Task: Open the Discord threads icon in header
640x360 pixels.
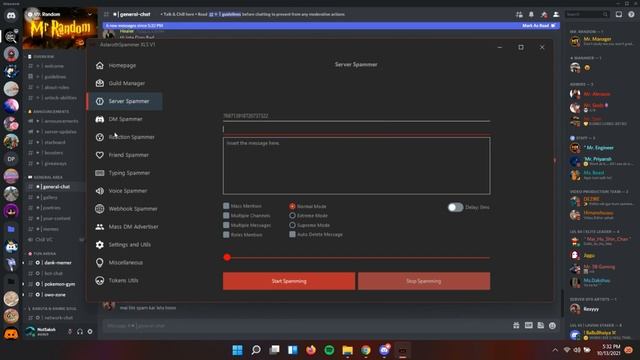Action: click(519, 14)
